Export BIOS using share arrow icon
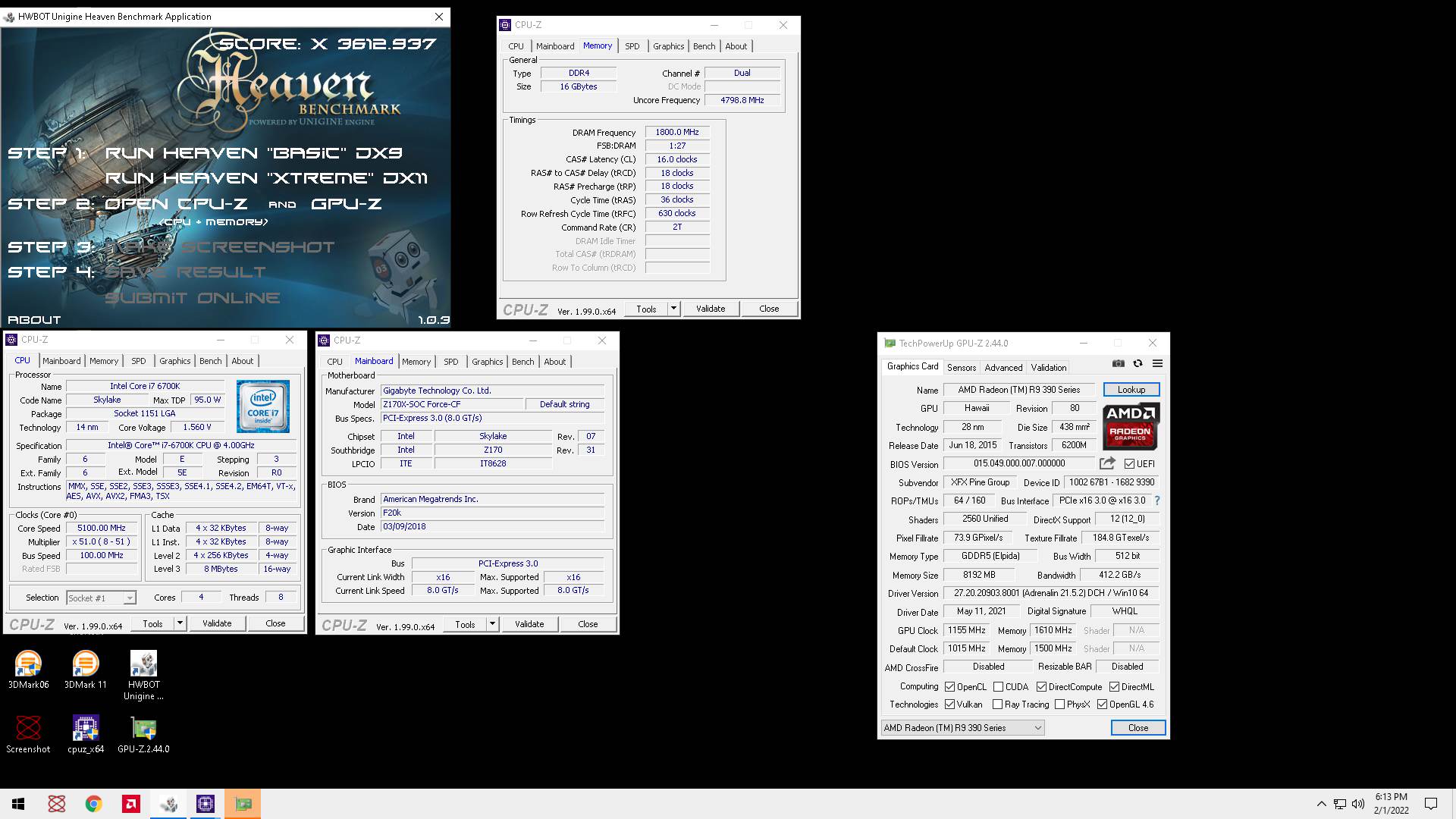The image size is (1456, 819). point(1107,463)
